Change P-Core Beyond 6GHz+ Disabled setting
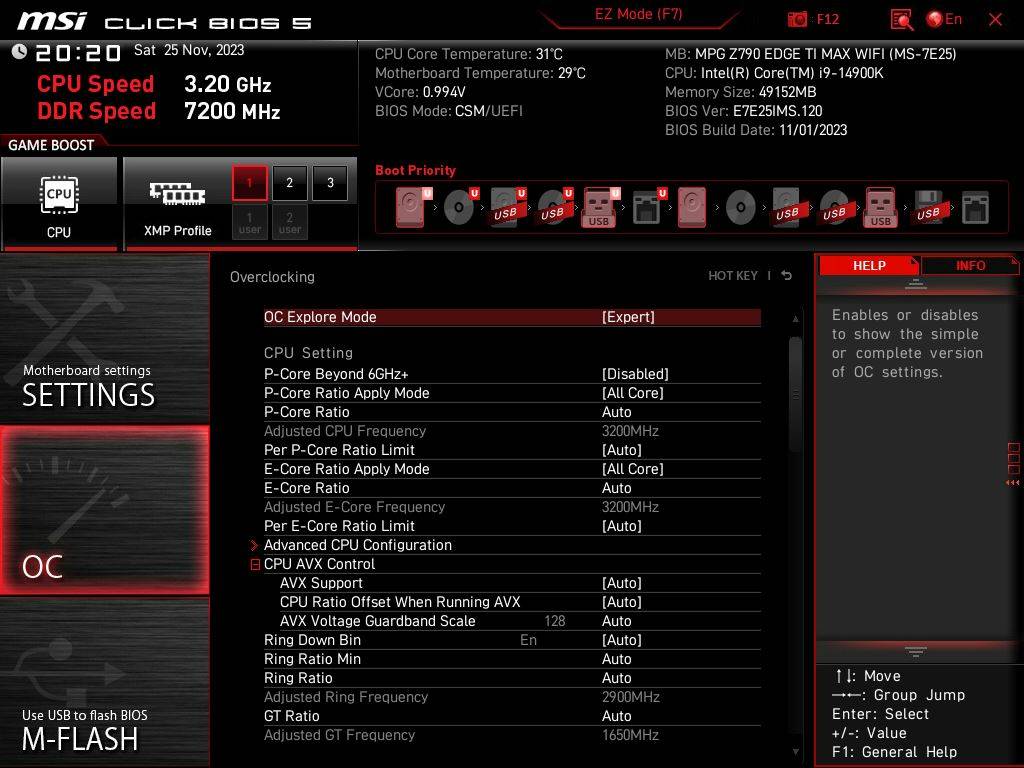 pos(512,374)
